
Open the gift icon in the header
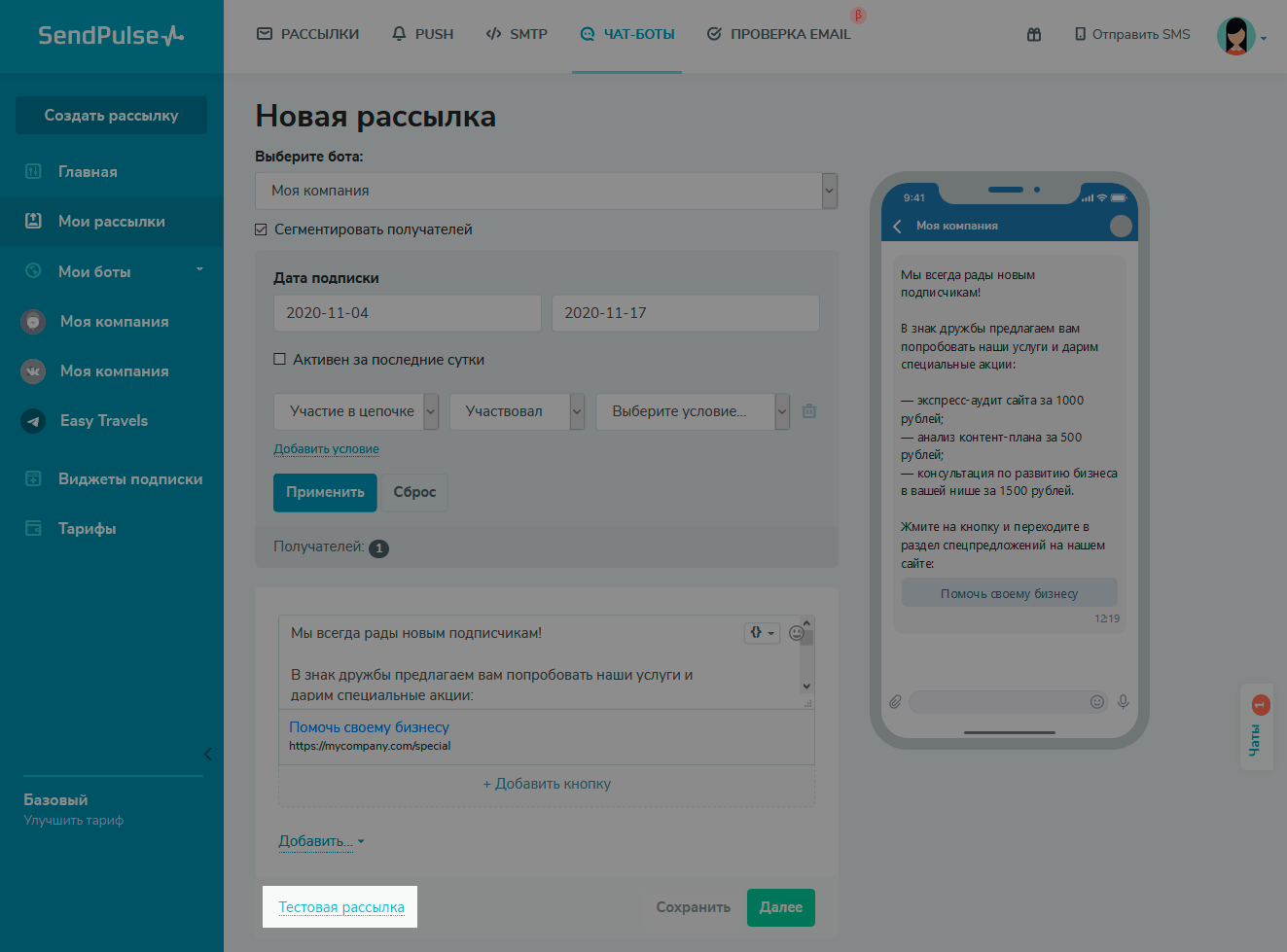tap(1034, 34)
